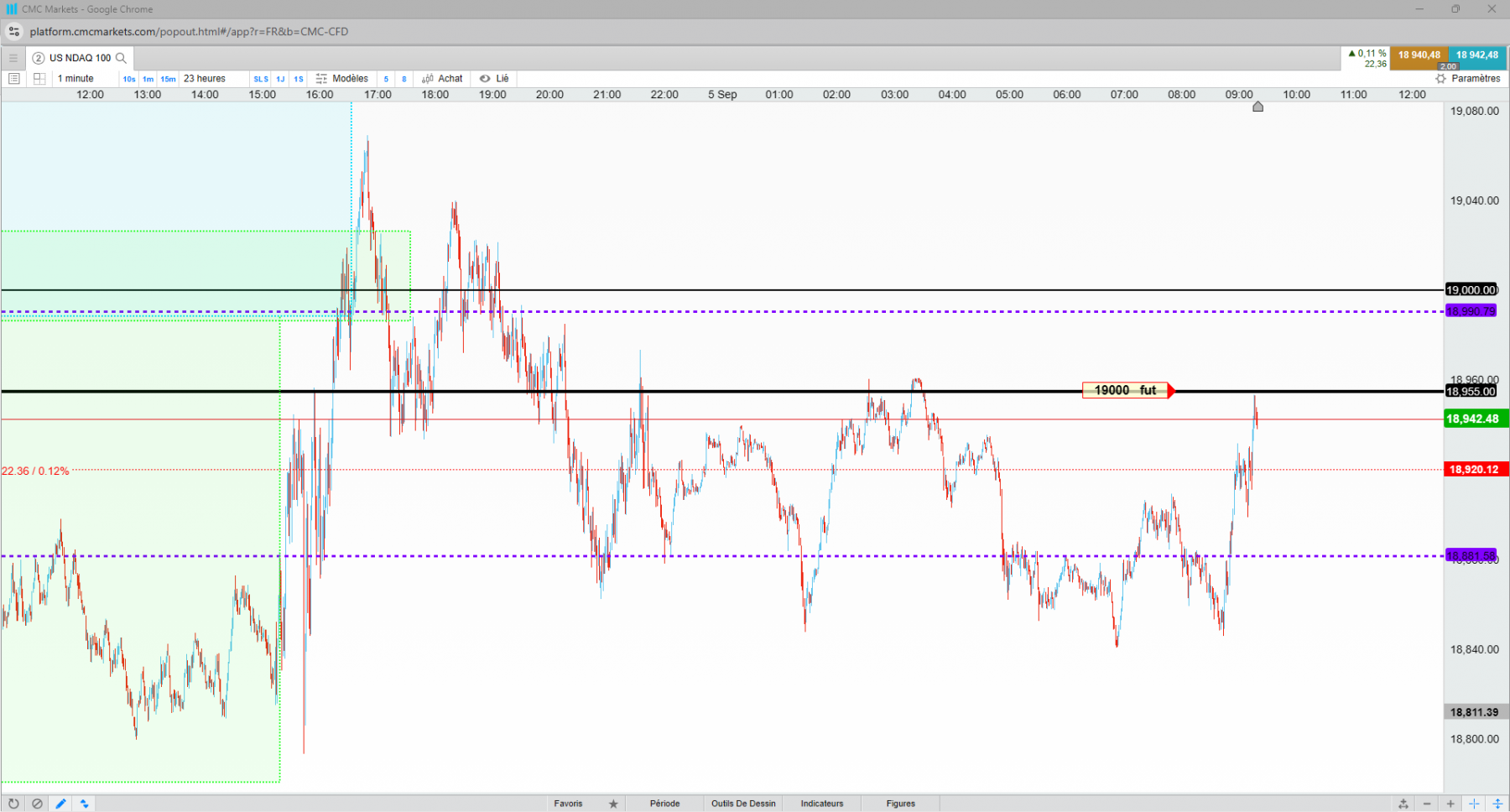Click the chart layout grid icon
Screen dimensions: 1510x812
point(39,79)
